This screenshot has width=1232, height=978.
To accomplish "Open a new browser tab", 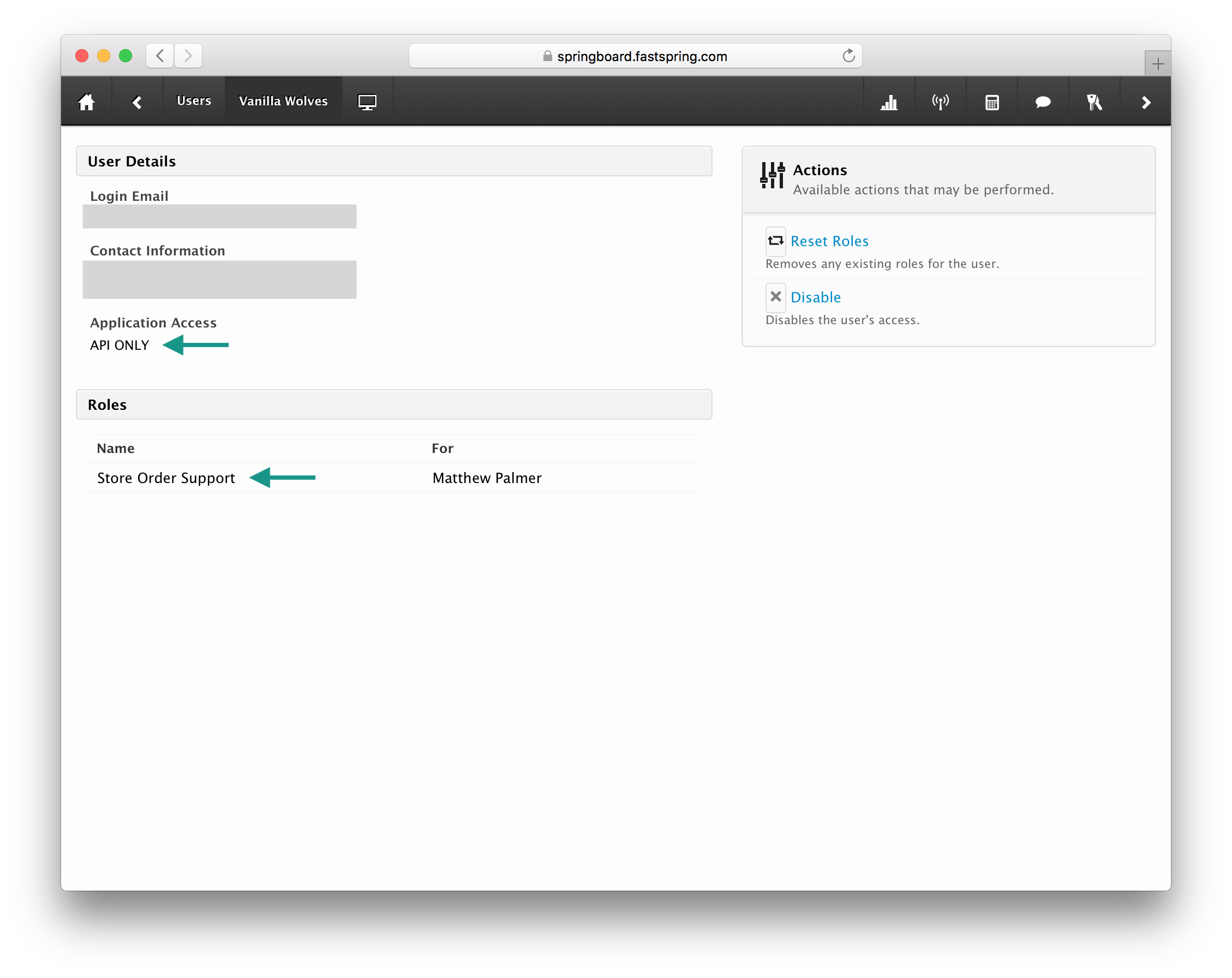I will click(1158, 63).
